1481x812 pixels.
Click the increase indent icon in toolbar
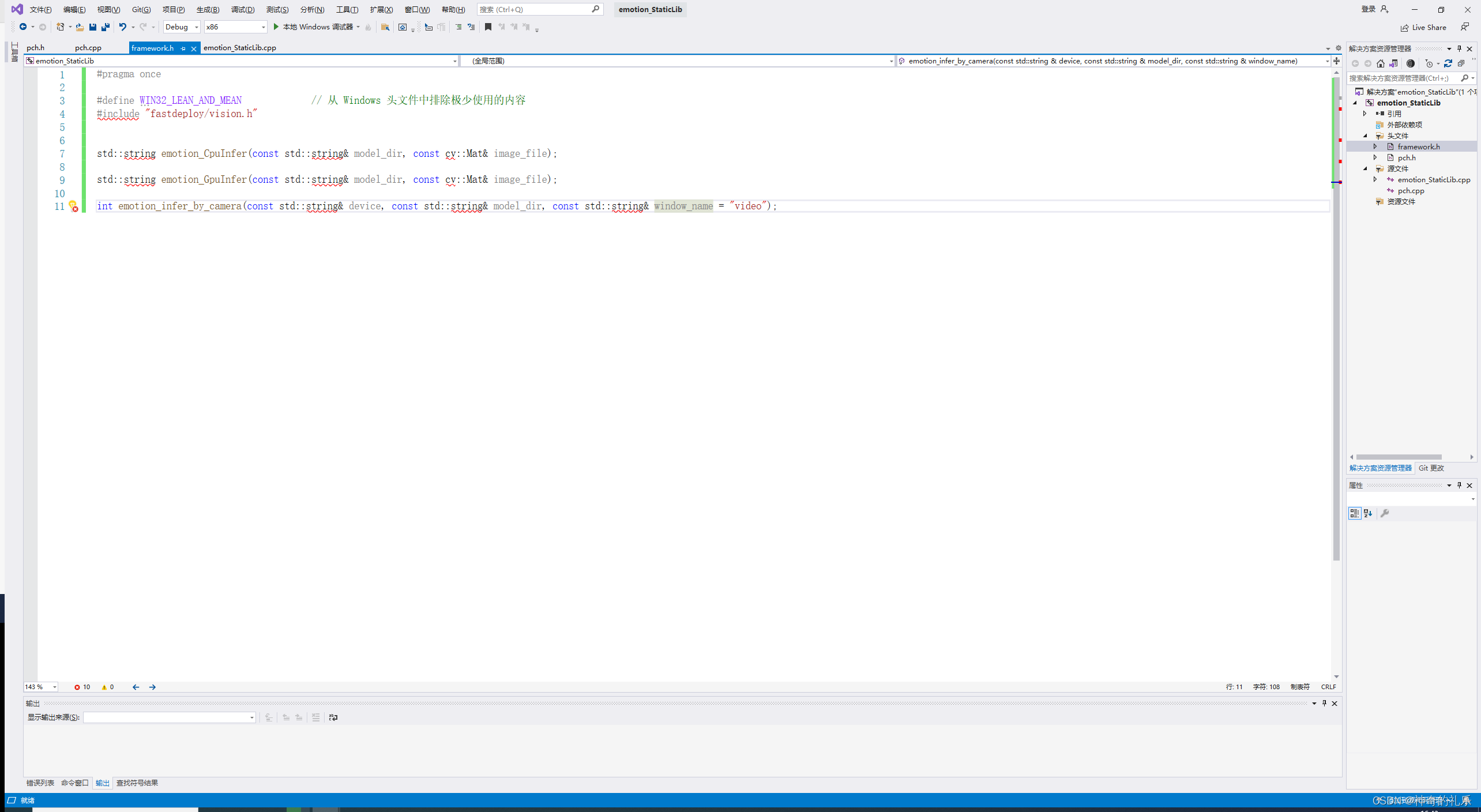(x=458, y=27)
